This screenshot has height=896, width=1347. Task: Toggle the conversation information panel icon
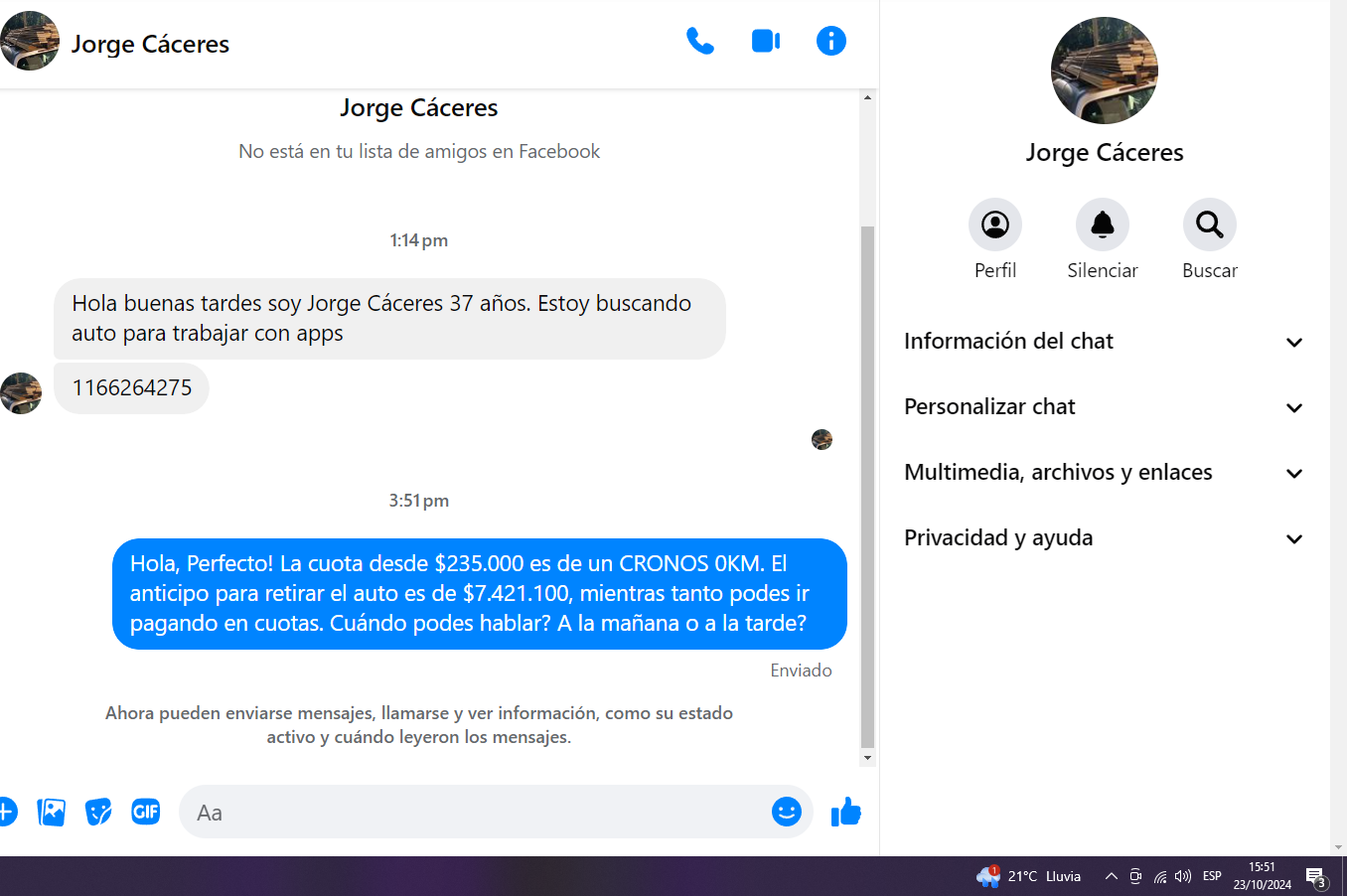point(831,41)
